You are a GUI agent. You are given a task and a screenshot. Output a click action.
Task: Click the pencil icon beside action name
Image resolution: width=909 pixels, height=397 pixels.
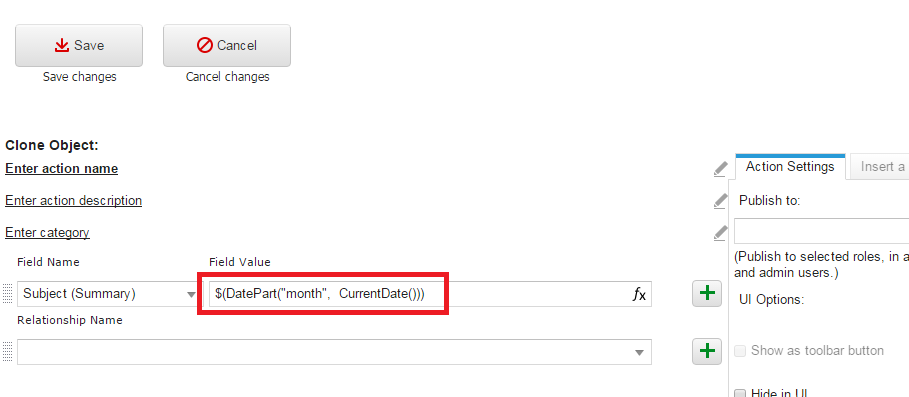coord(719,169)
